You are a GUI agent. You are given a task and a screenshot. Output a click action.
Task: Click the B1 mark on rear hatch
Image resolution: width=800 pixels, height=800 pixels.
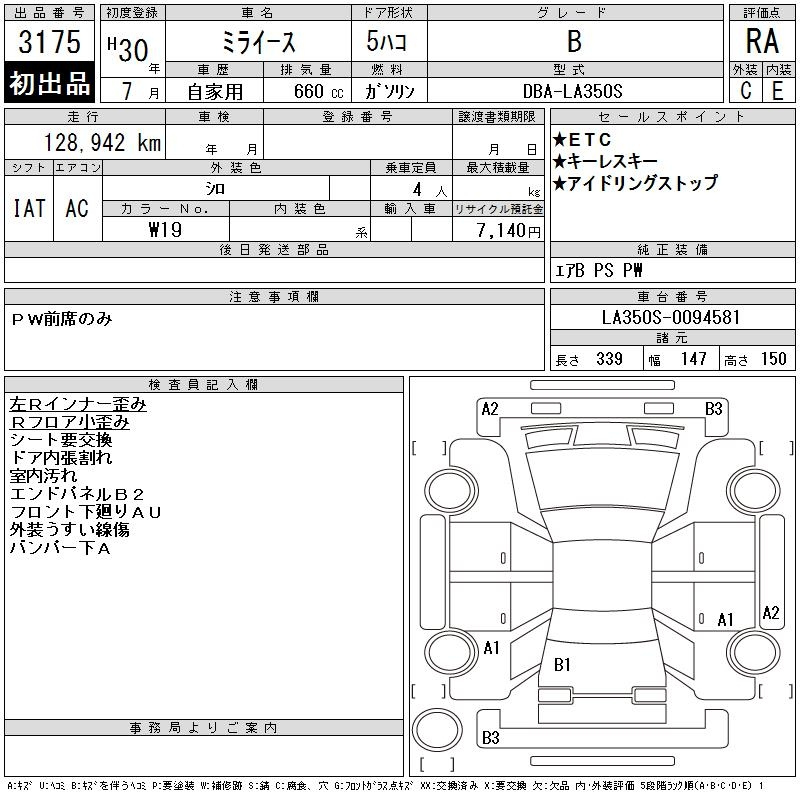coord(562,664)
